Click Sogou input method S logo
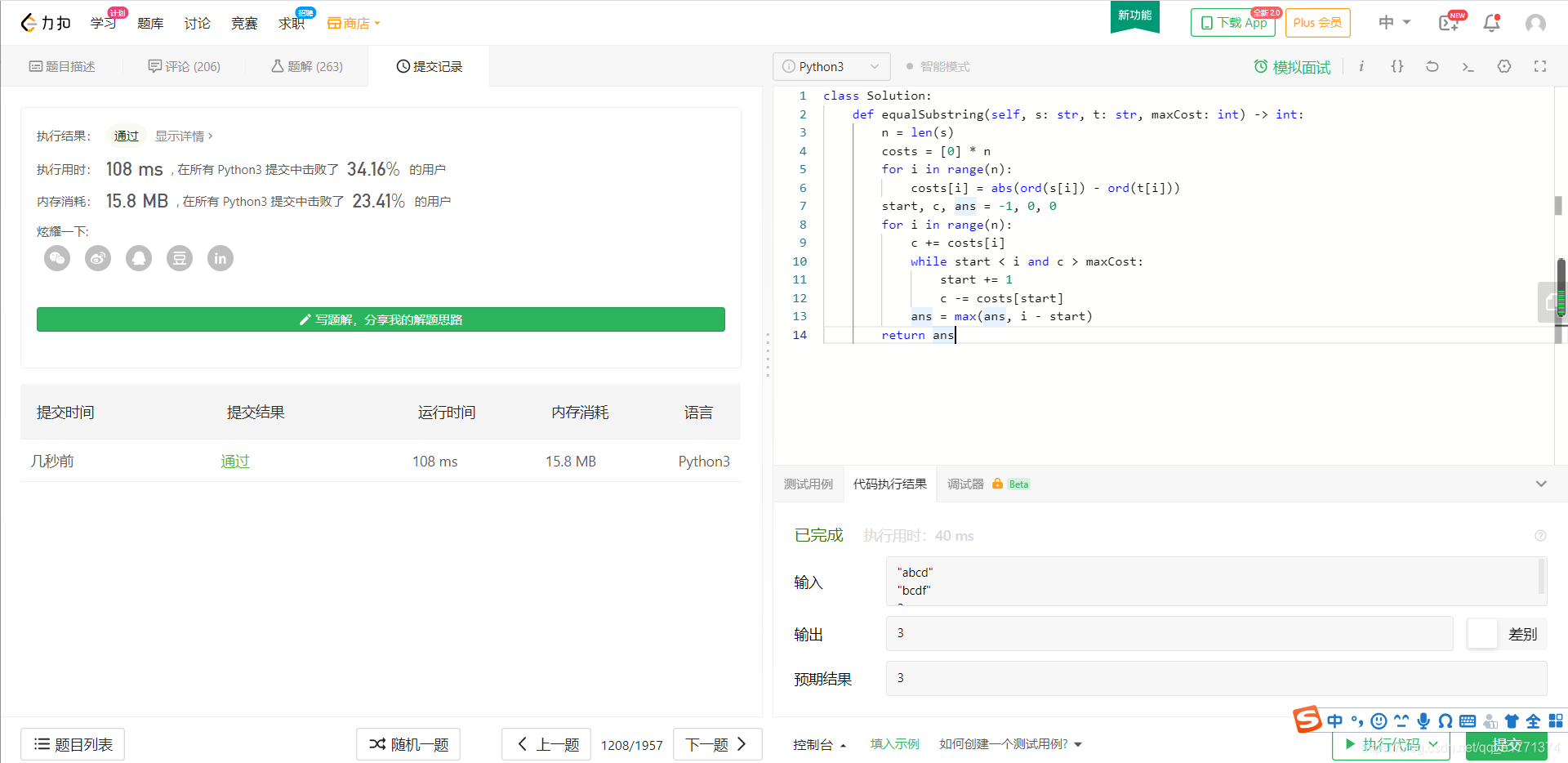Screen dimensions: 1568x763 click(x=1307, y=719)
